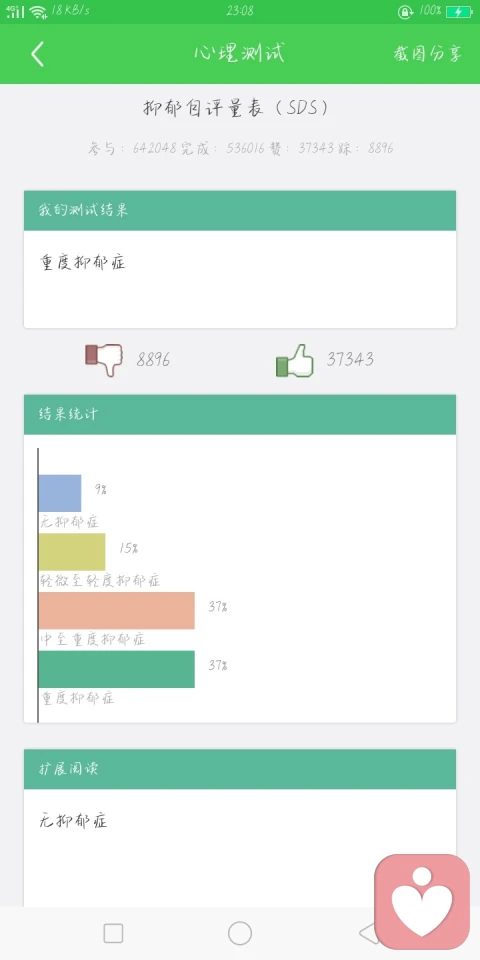Screen dimensions: 480x960
Task: Tap the thumbs-up like icon
Action: point(294,360)
